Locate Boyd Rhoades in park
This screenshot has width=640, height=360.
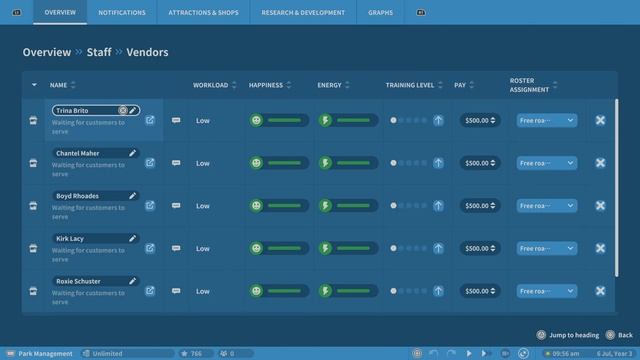click(150, 205)
